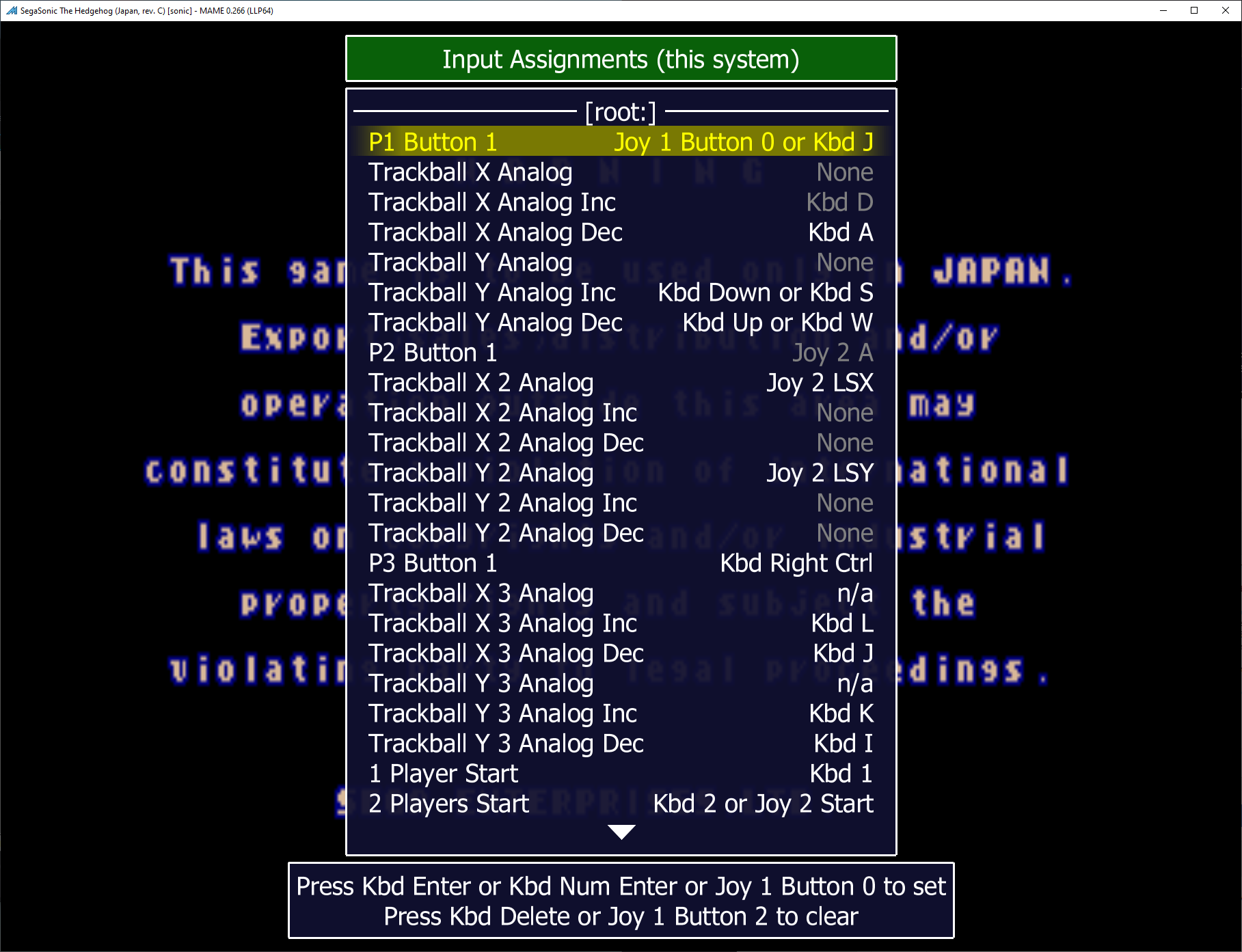Click the 'Joy 2 LSY' assignment value
This screenshot has width=1242, height=952.
click(x=820, y=472)
